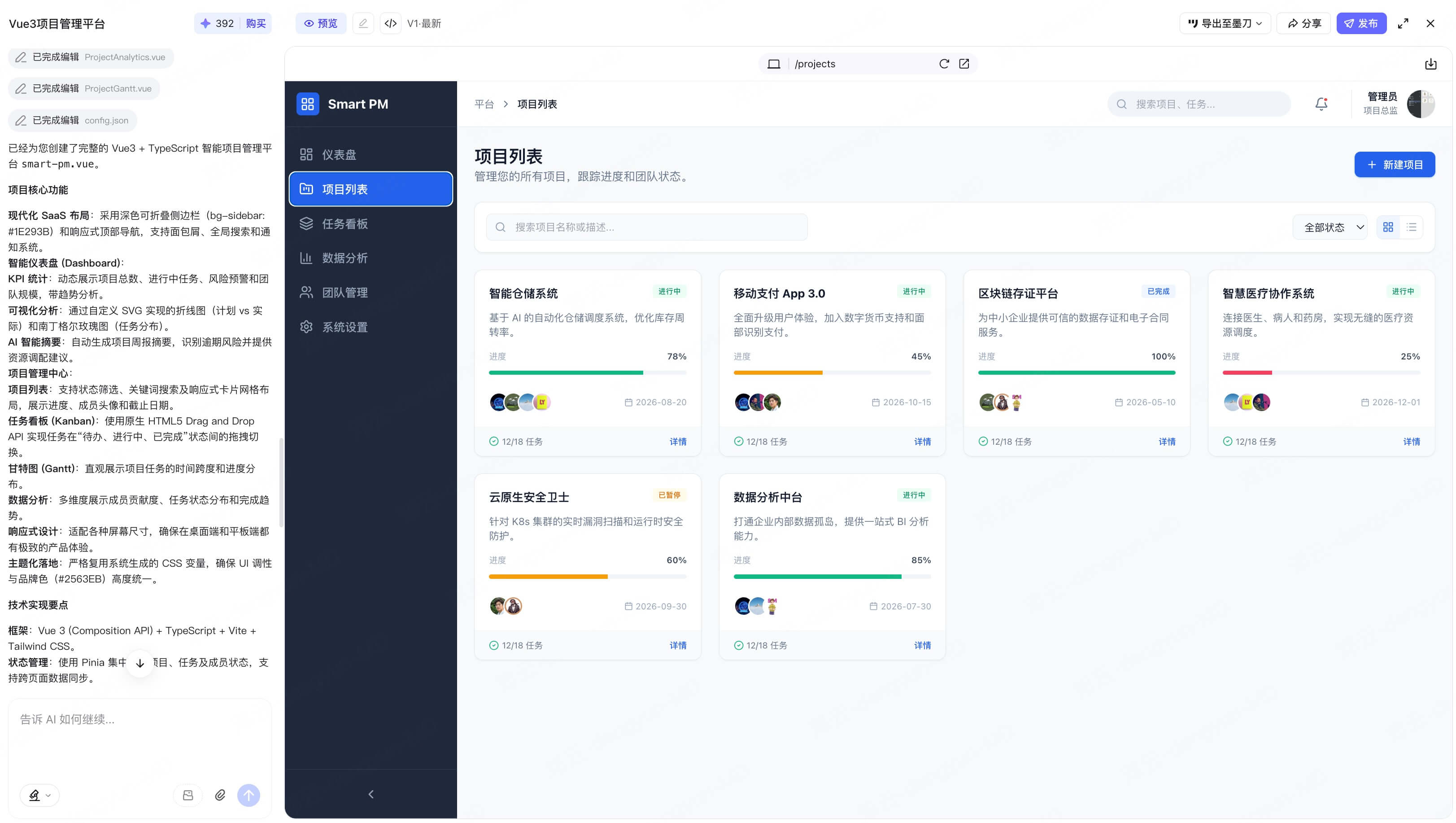Click the search icon in project search box
1456x823 pixels.
tap(500, 227)
